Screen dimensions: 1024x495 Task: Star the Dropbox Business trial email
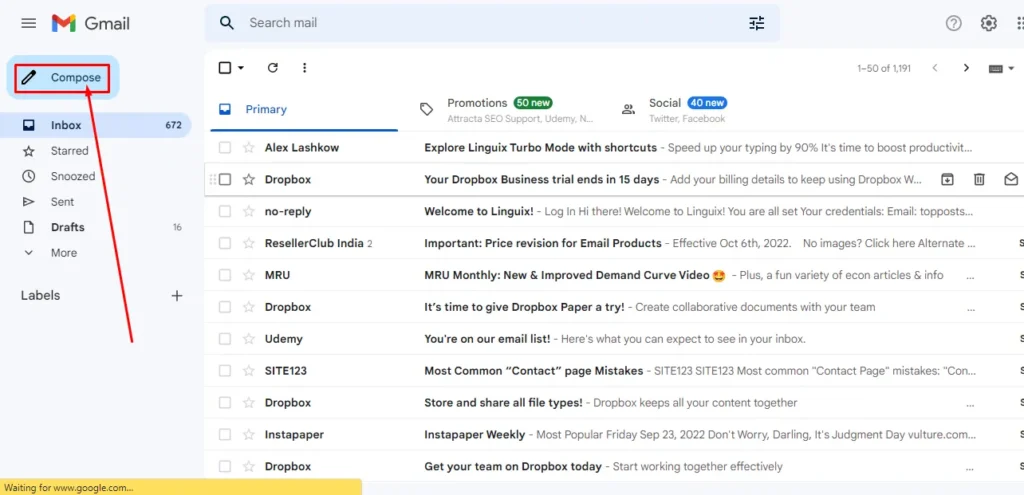[x=248, y=179]
